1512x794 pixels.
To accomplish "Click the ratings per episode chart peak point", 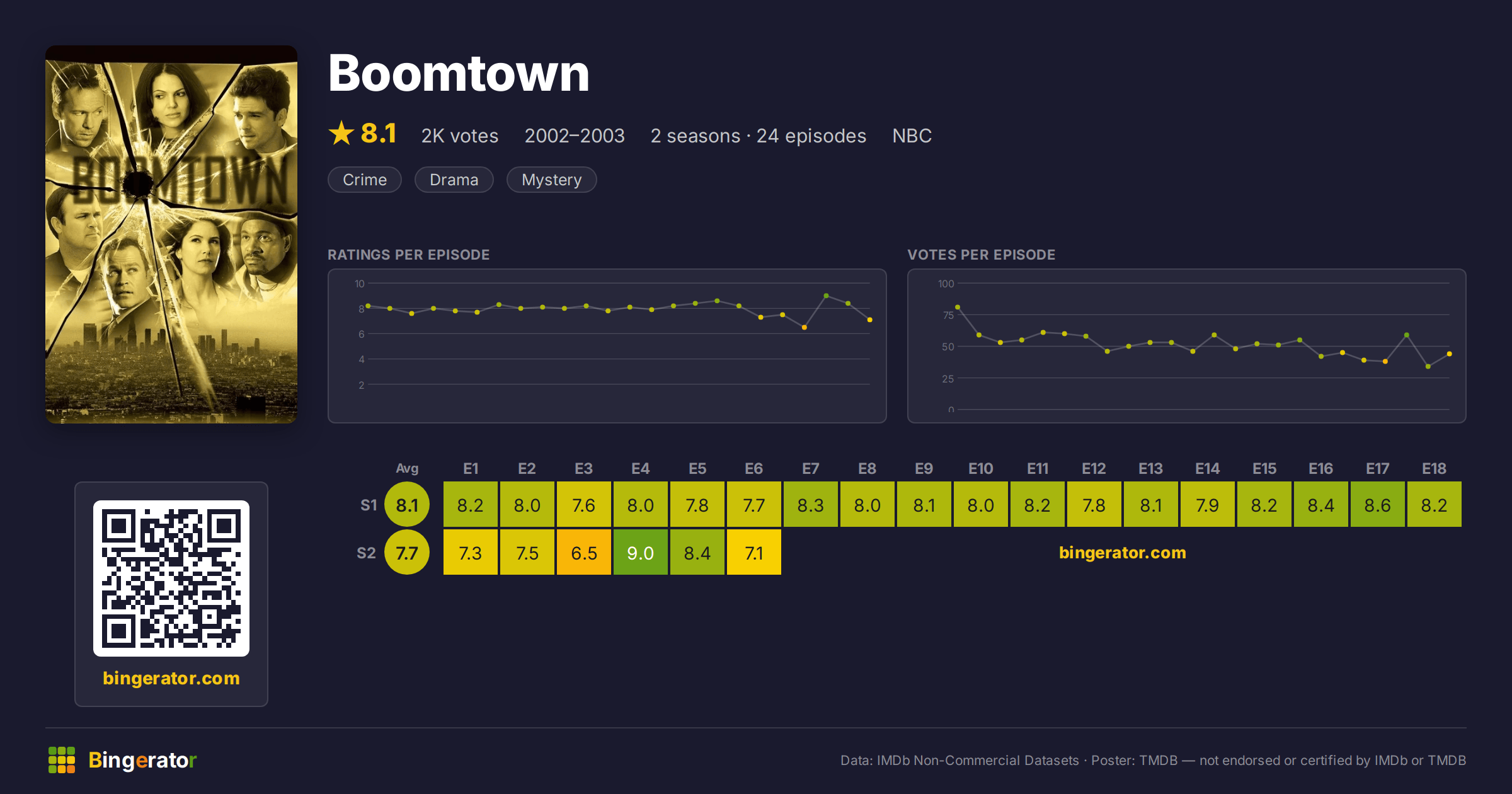I will [826, 296].
